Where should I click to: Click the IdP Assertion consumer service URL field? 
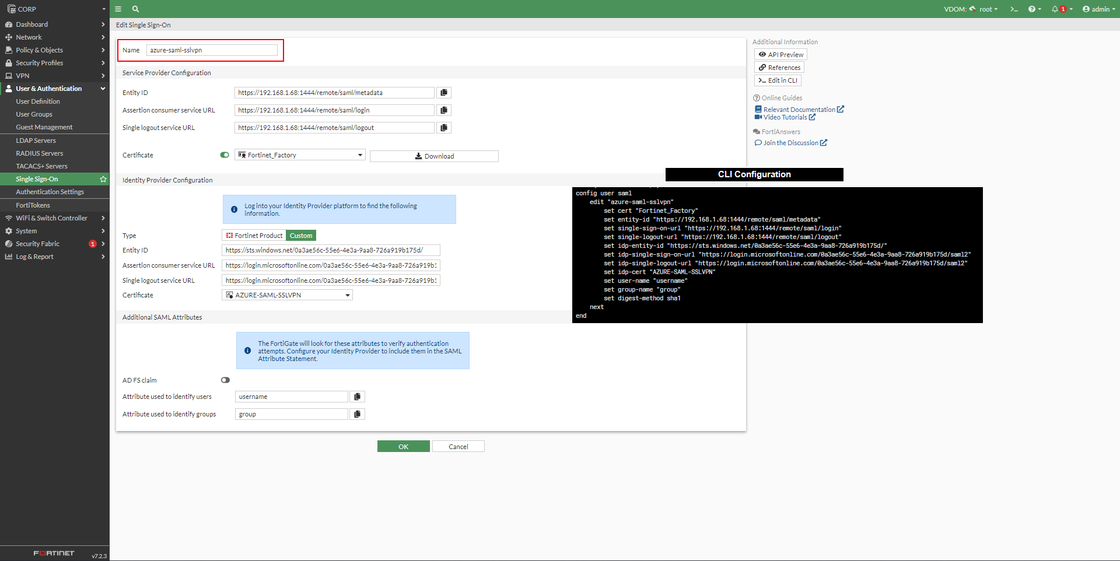(332, 265)
